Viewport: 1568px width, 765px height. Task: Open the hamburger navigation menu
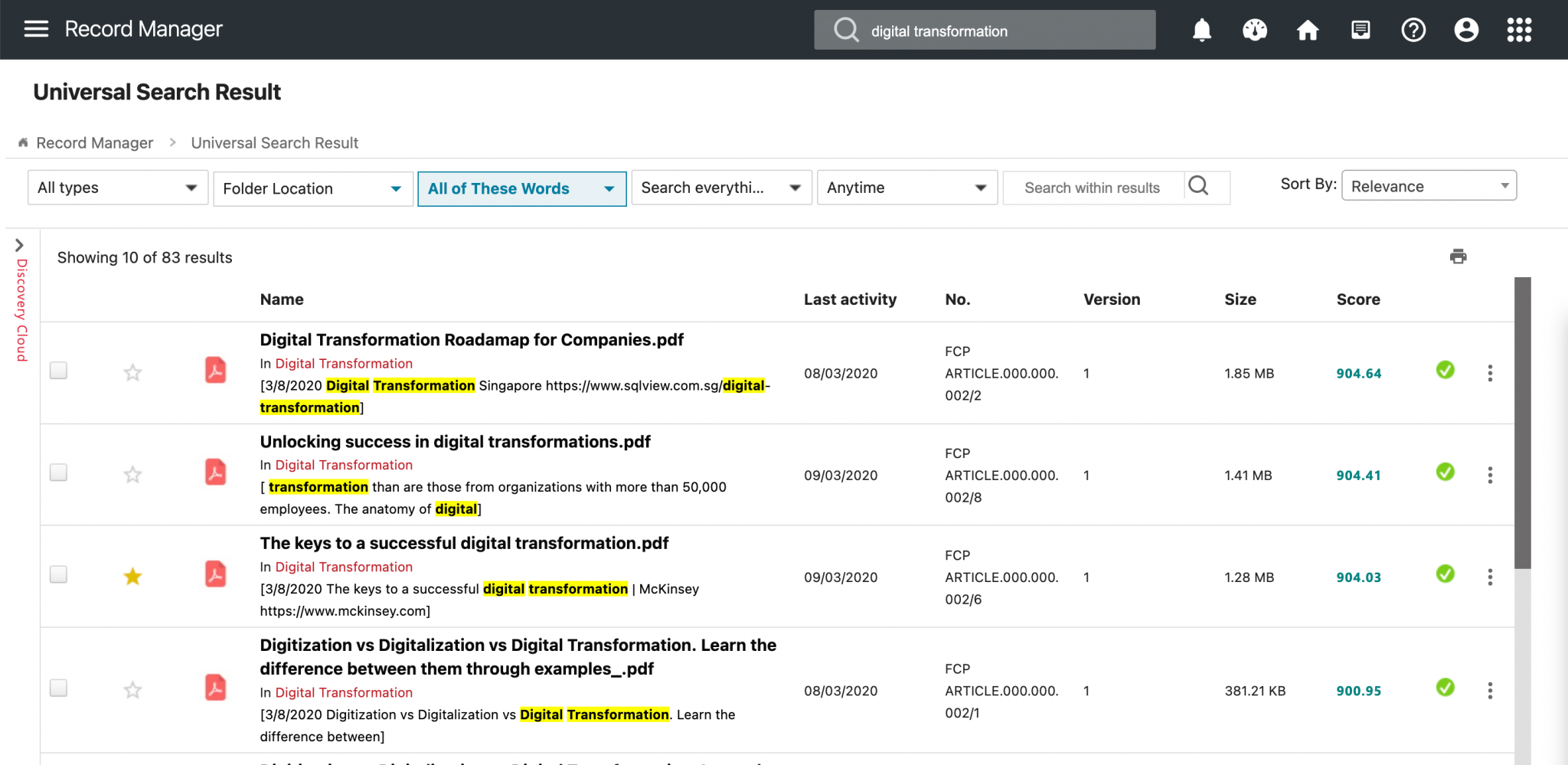[36, 29]
